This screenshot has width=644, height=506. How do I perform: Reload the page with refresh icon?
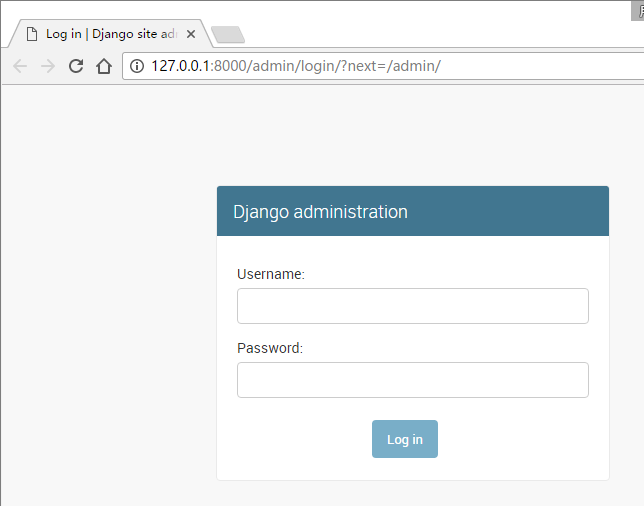pos(76,66)
